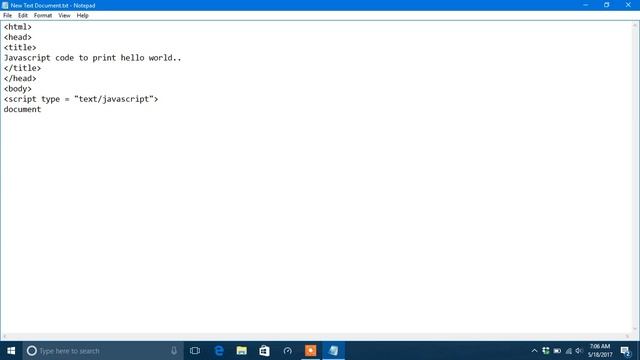Launch Microsoft Edge from the taskbar

219,351
